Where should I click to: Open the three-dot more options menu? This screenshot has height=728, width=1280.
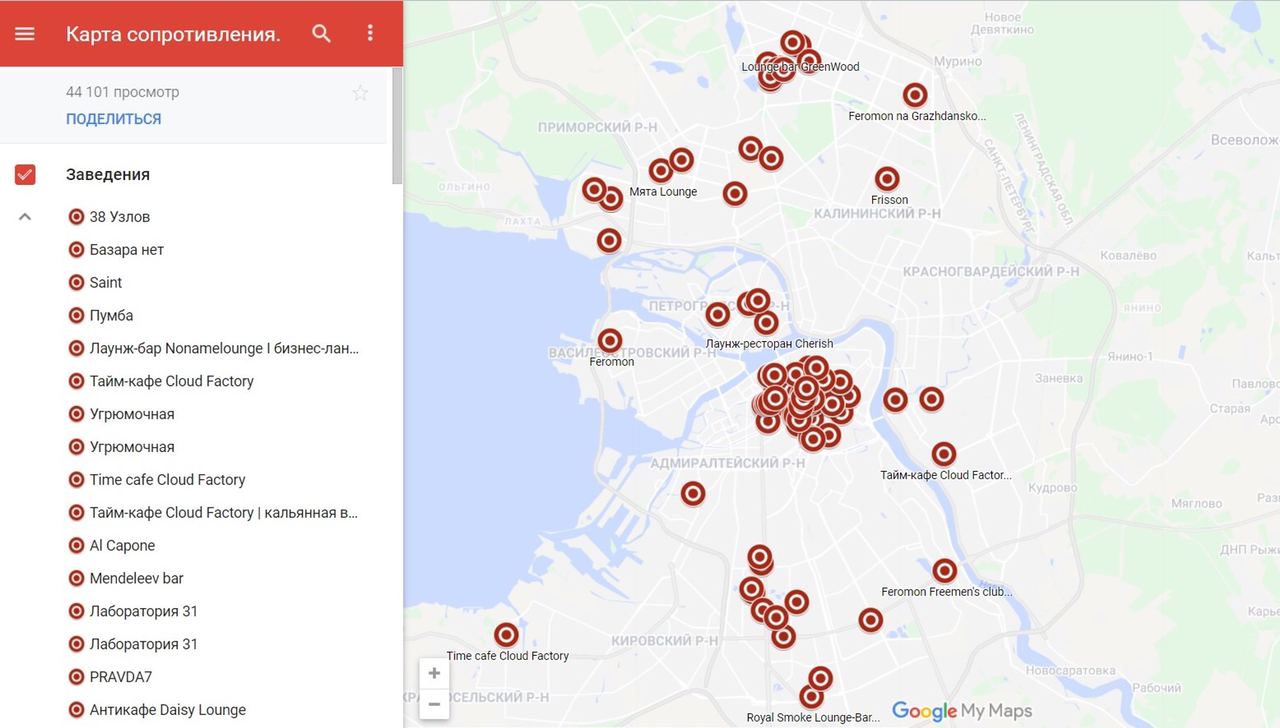[370, 33]
